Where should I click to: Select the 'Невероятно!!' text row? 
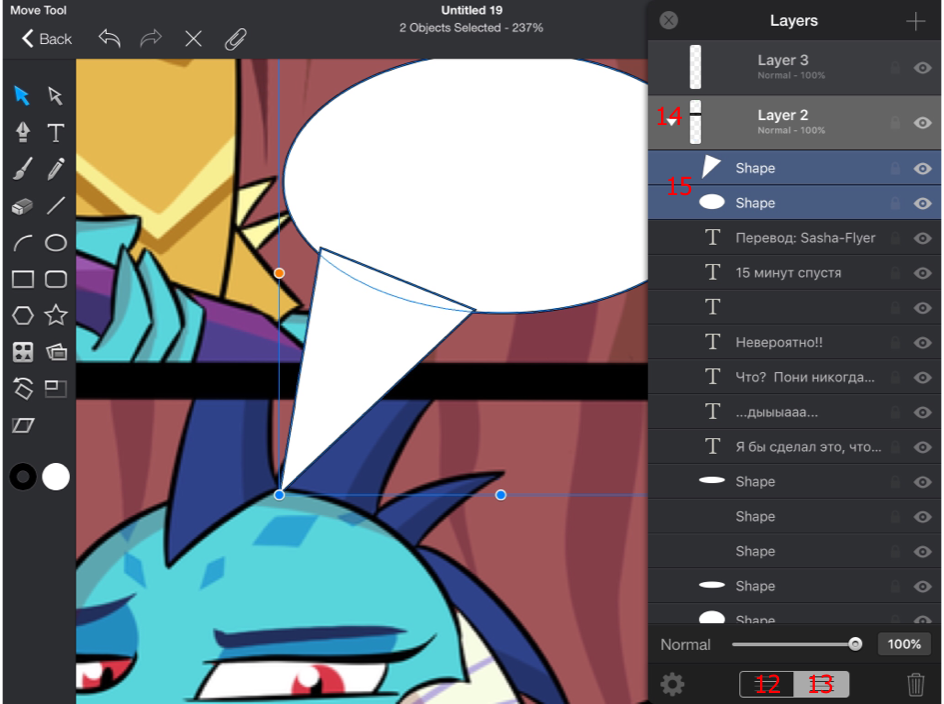coord(794,343)
